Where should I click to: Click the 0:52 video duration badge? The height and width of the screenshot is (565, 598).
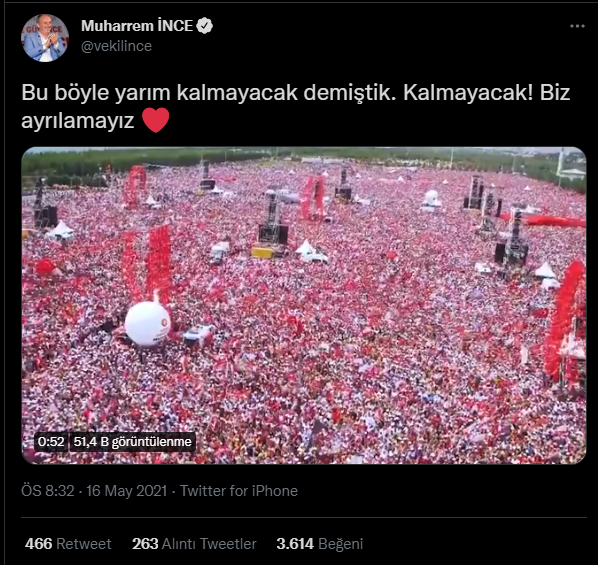[x=51, y=442]
